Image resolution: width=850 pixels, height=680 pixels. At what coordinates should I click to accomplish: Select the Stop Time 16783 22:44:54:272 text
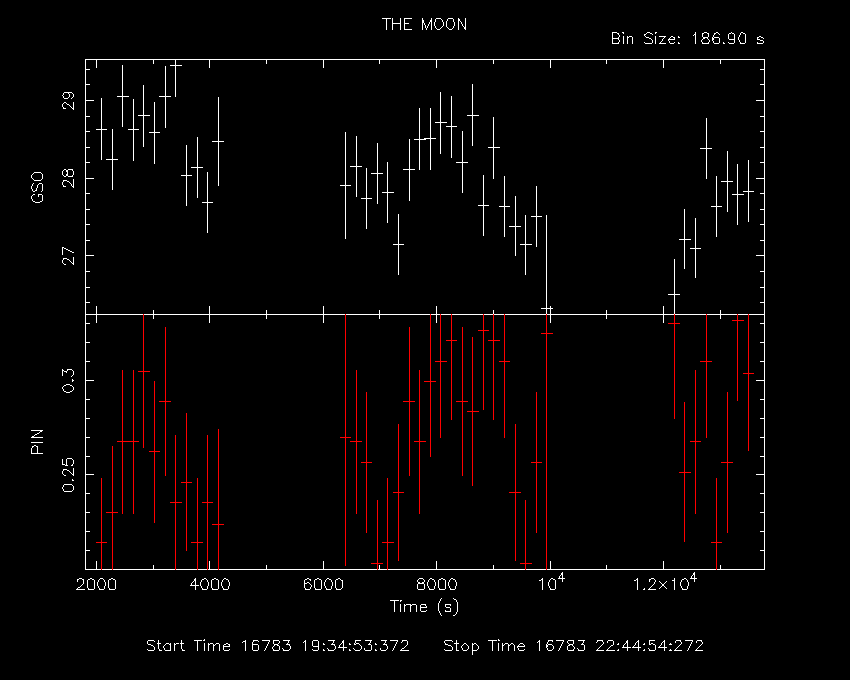pyautogui.click(x=574, y=646)
